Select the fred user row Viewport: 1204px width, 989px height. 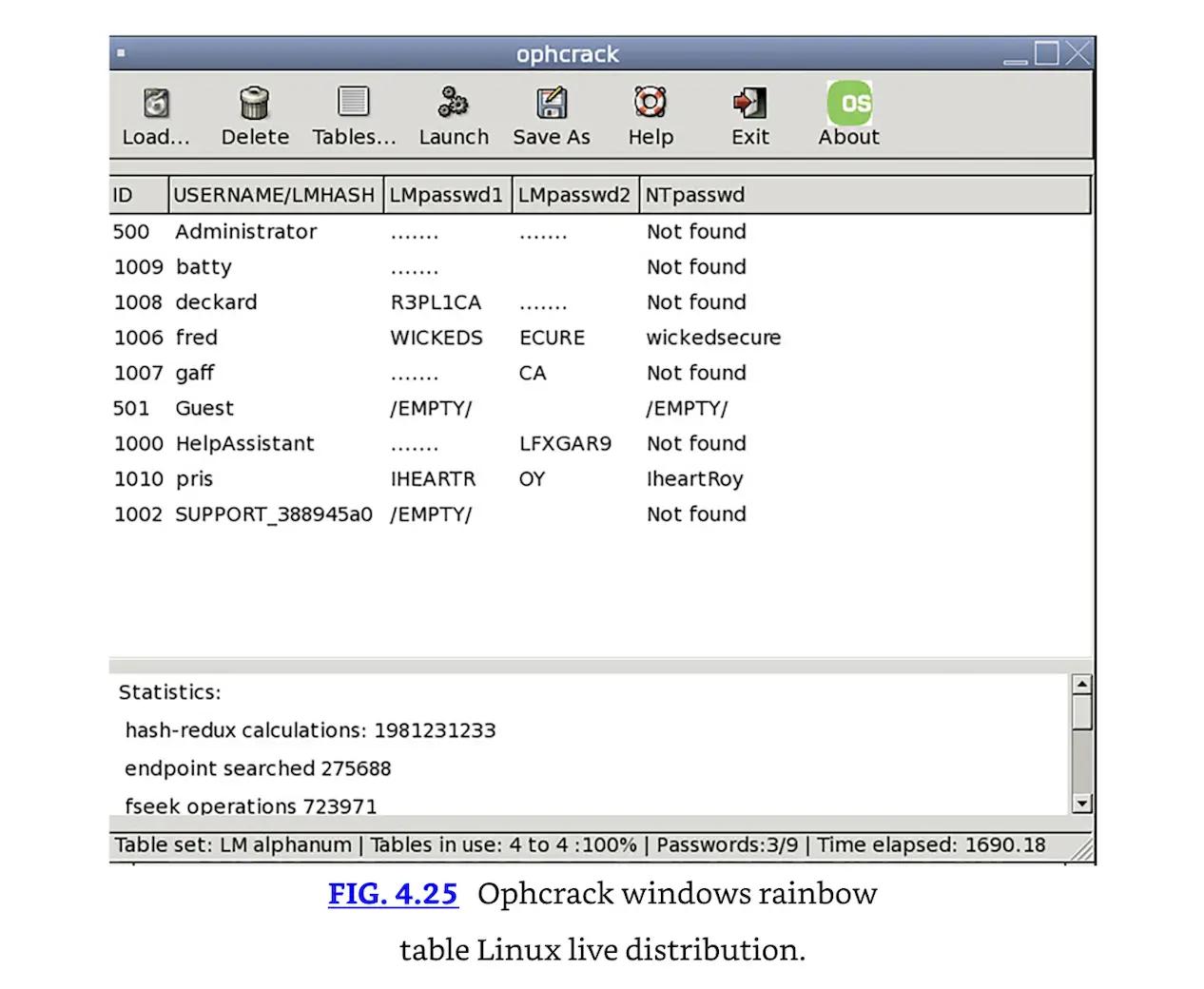point(197,338)
